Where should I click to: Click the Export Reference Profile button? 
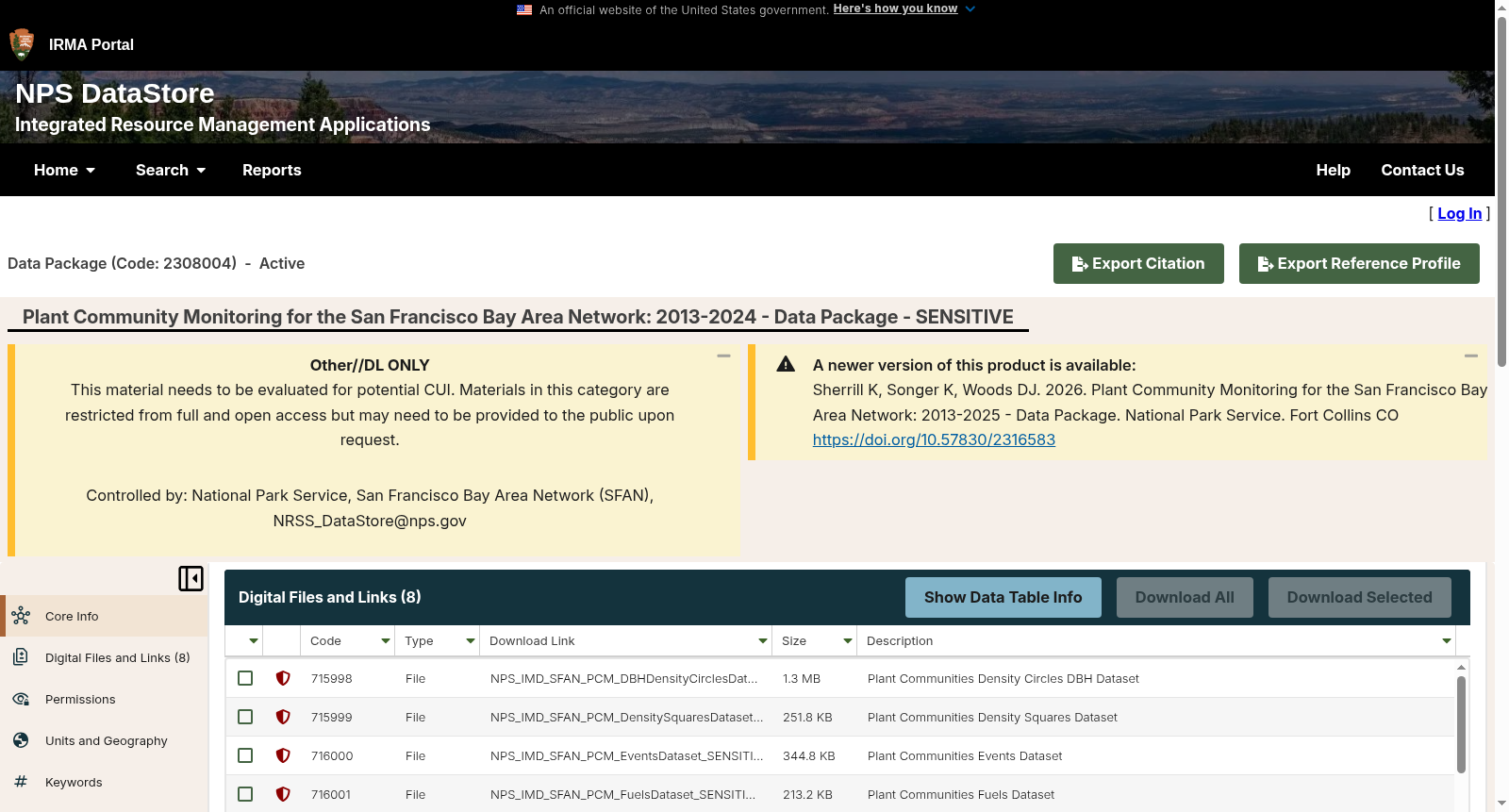coord(1359,263)
